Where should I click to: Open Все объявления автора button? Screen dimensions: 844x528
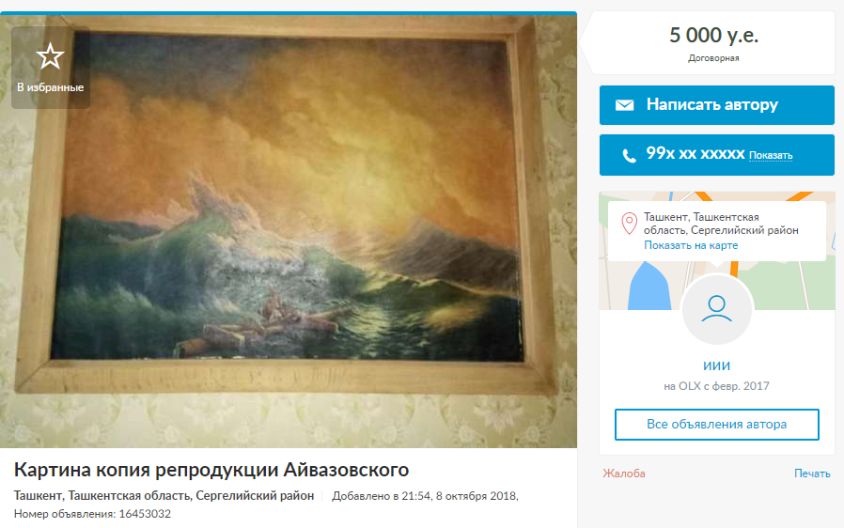[717, 425]
